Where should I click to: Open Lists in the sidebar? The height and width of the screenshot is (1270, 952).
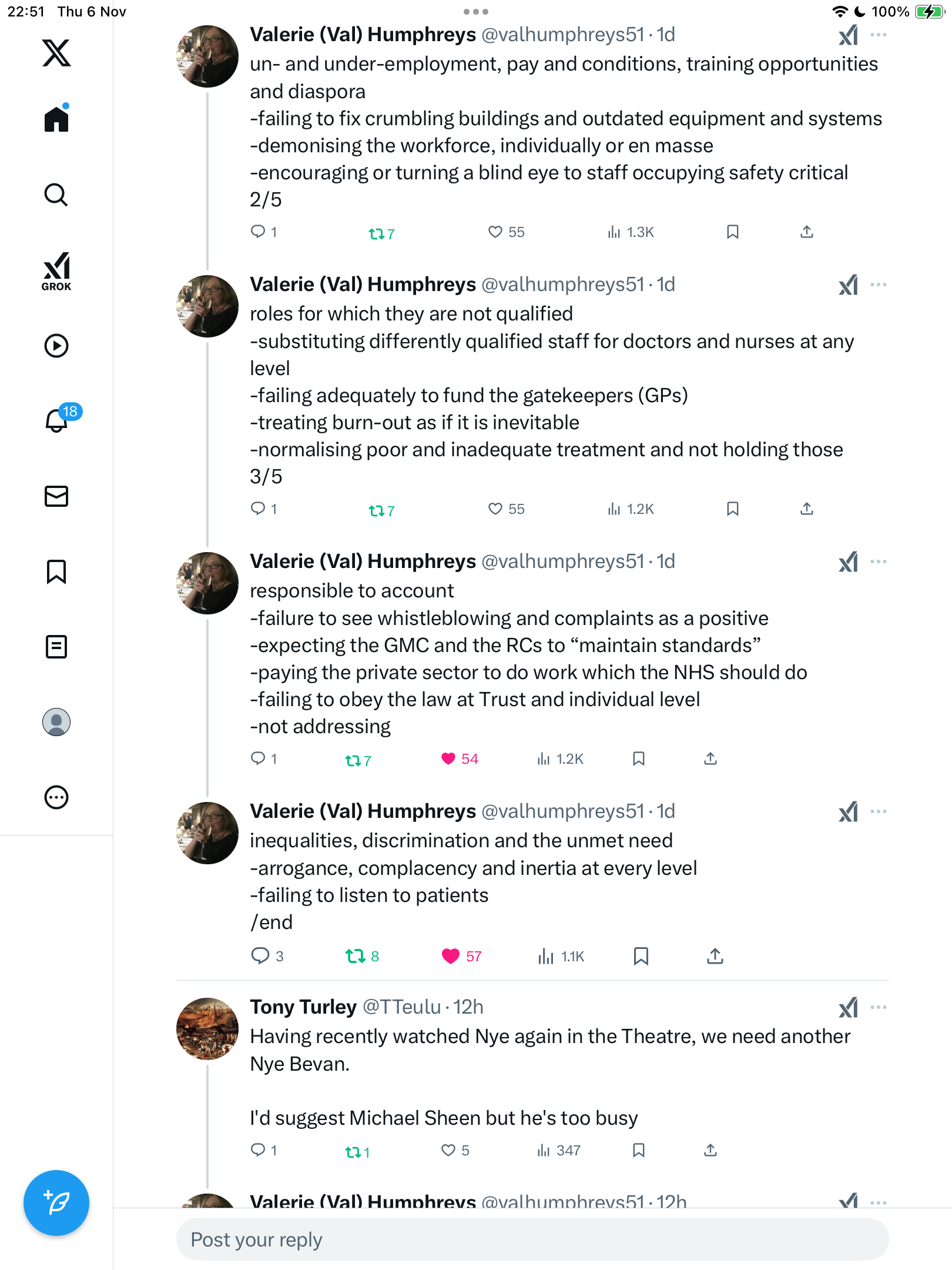[56, 647]
